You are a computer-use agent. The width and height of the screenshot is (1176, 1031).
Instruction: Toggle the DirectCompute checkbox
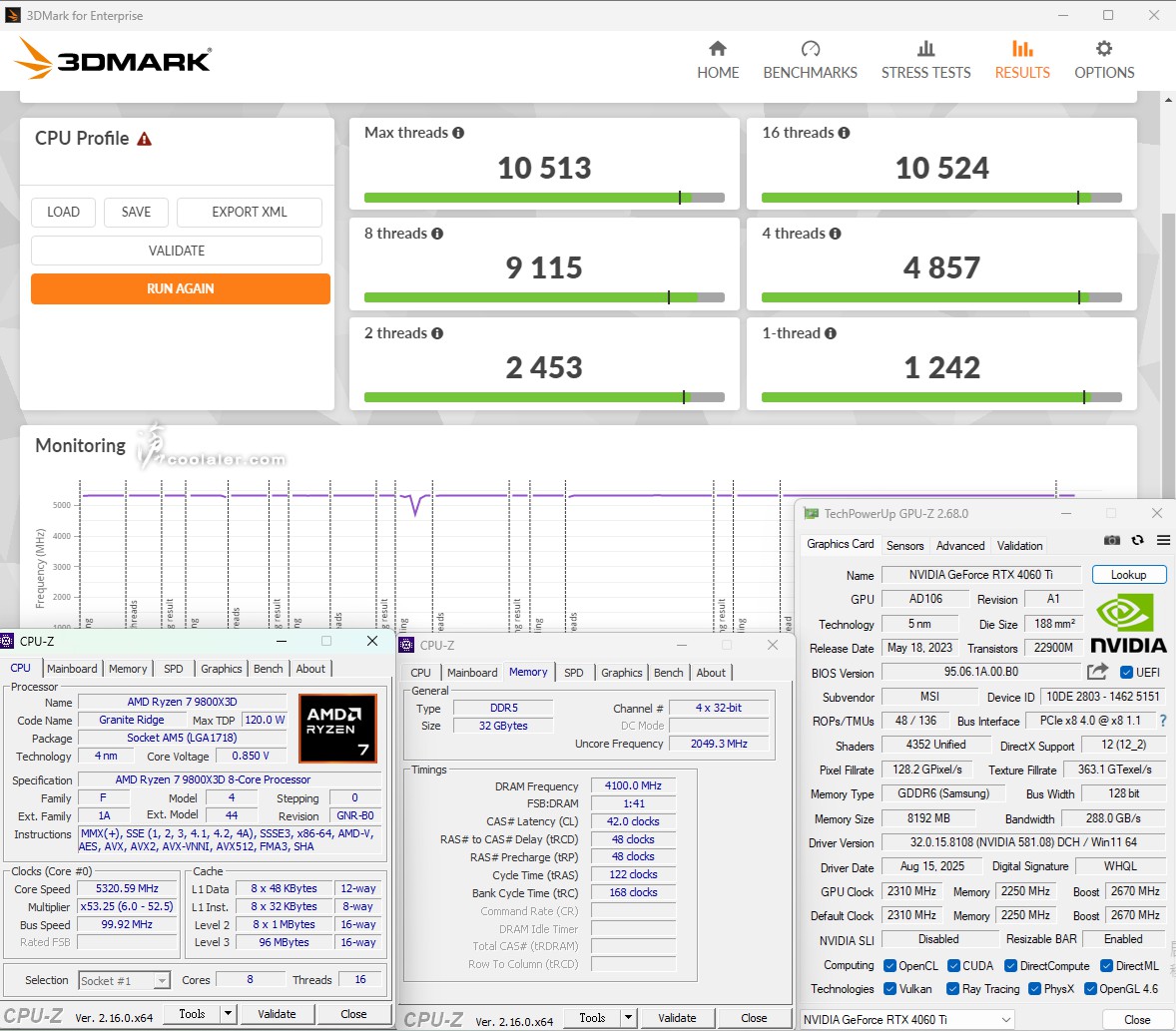(x=1011, y=966)
